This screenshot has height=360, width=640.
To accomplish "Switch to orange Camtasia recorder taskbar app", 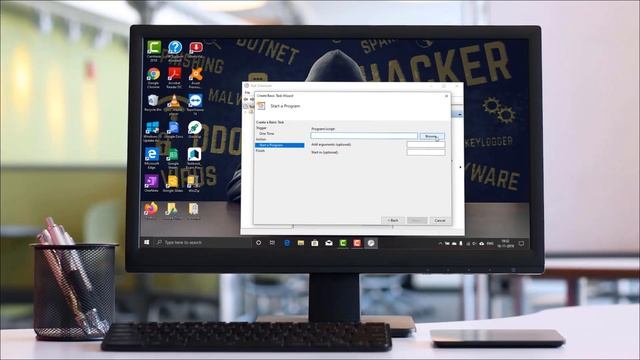I will coord(357,243).
